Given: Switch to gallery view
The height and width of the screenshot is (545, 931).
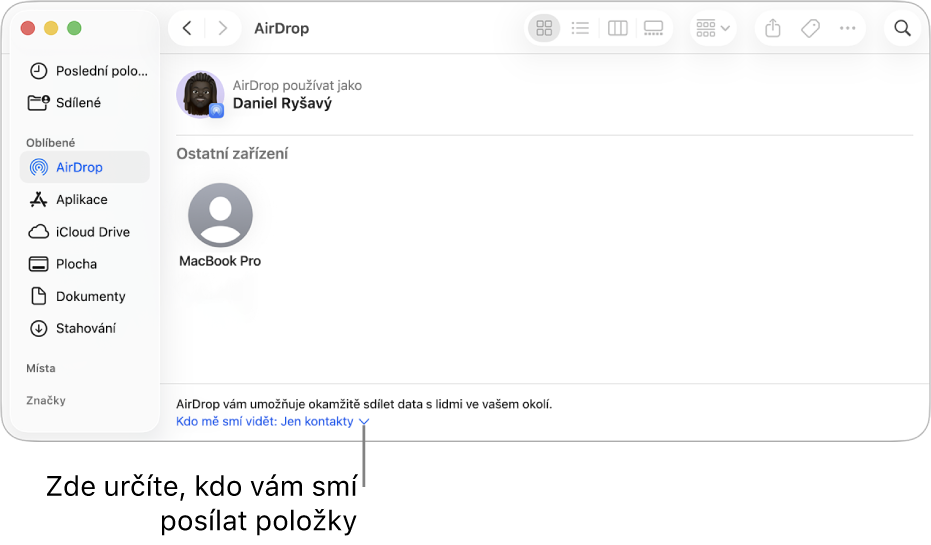Looking at the screenshot, I should pos(653,28).
